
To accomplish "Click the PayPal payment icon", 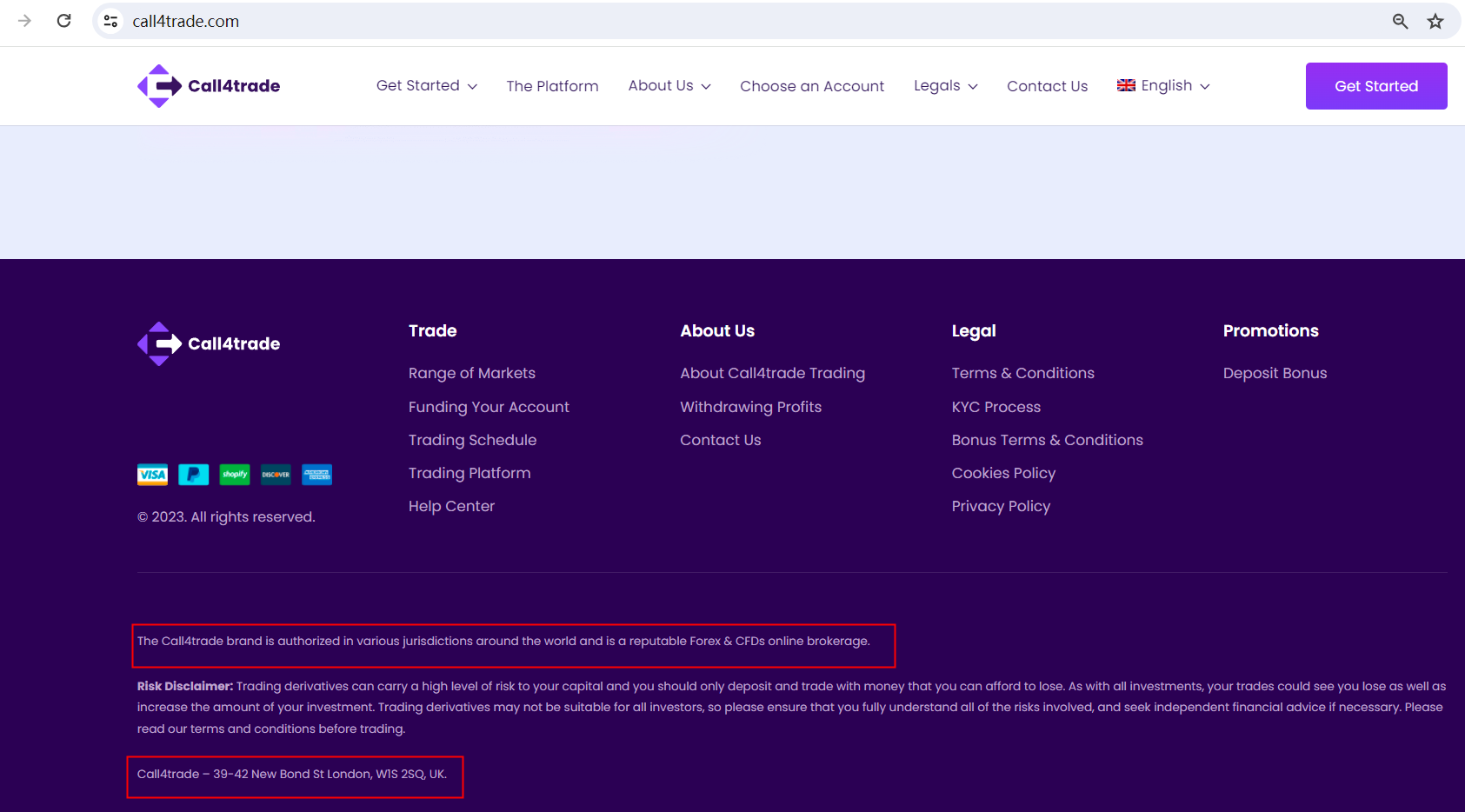I will 193,475.
